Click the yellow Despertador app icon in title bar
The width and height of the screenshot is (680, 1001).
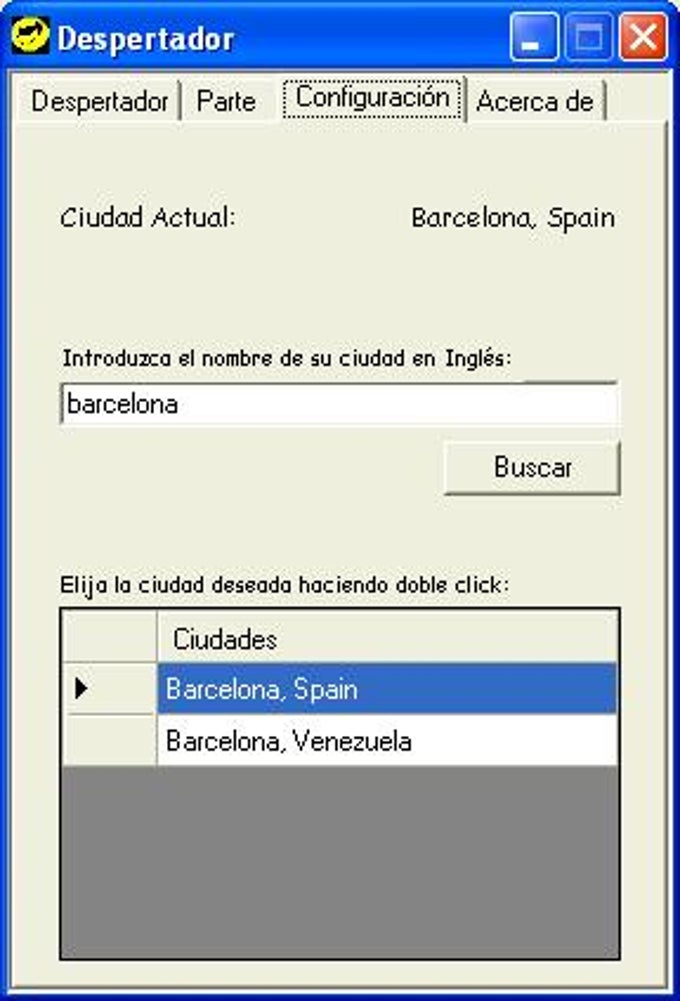coord(29,36)
